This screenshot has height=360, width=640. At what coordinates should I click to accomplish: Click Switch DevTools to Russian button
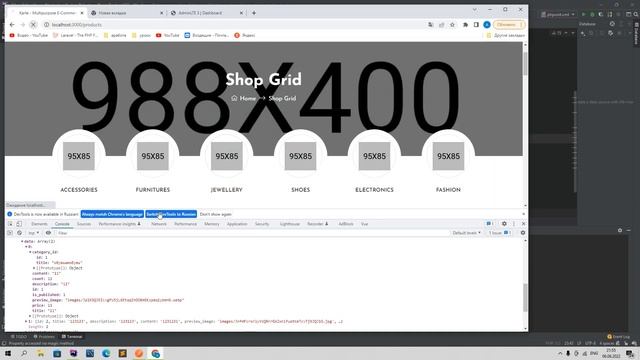tap(171, 214)
